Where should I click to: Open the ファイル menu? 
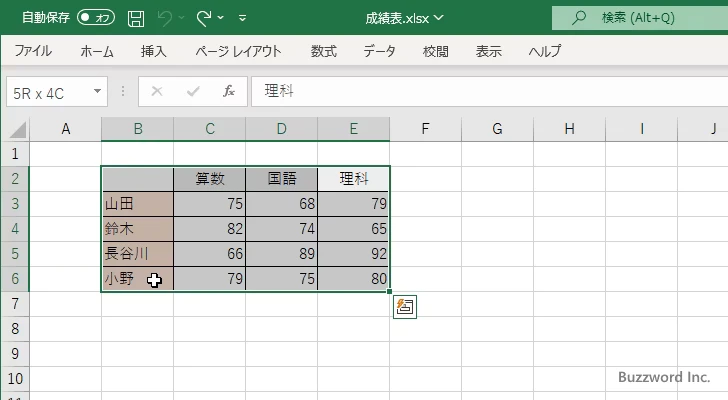pos(33,51)
